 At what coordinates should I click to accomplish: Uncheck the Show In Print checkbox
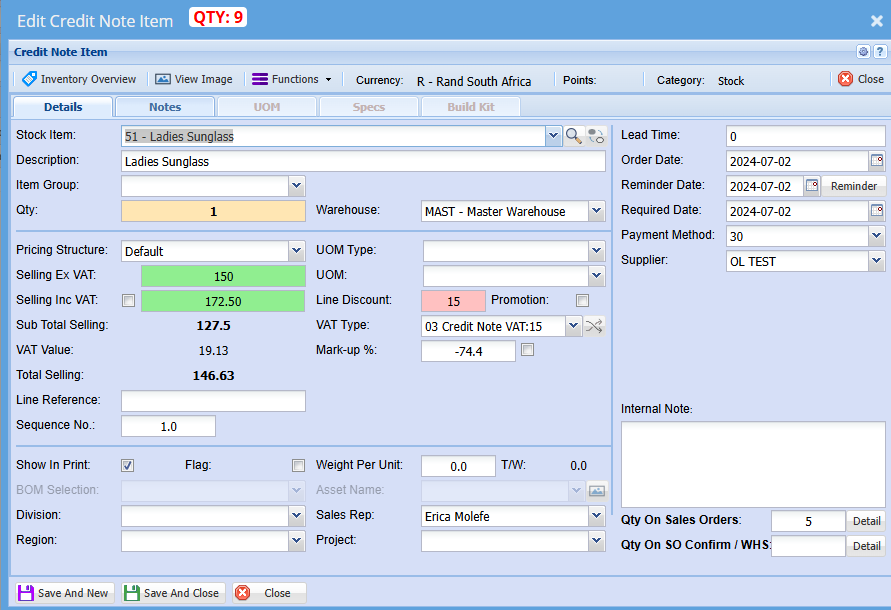tap(128, 465)
